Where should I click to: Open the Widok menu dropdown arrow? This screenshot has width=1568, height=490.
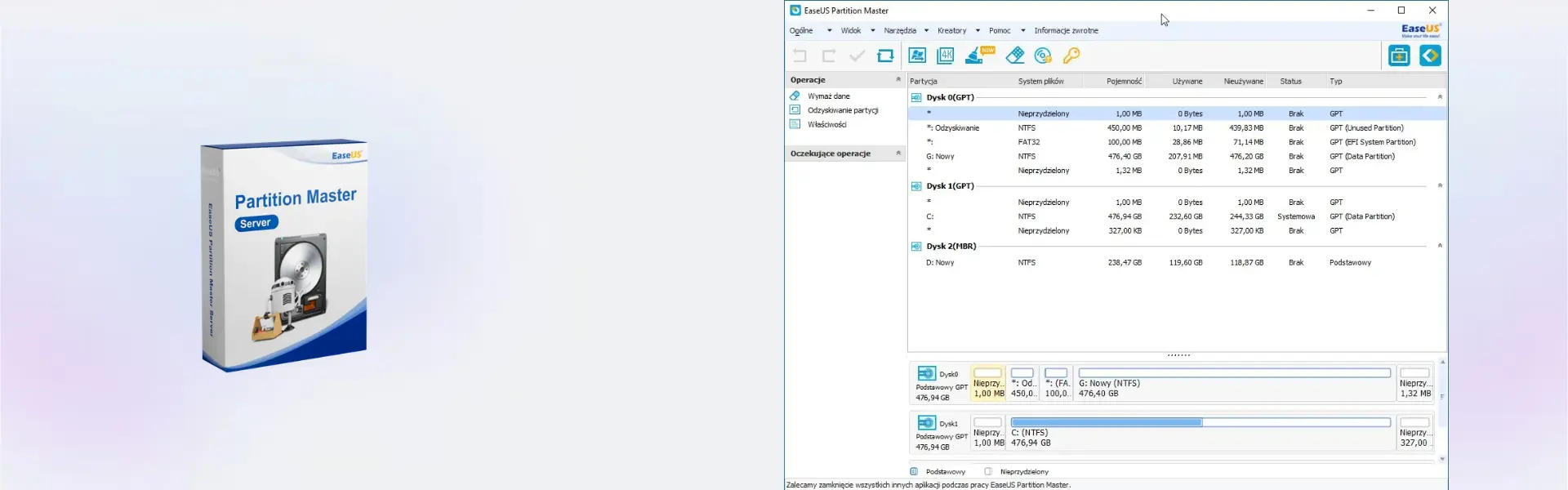[873, 31]
